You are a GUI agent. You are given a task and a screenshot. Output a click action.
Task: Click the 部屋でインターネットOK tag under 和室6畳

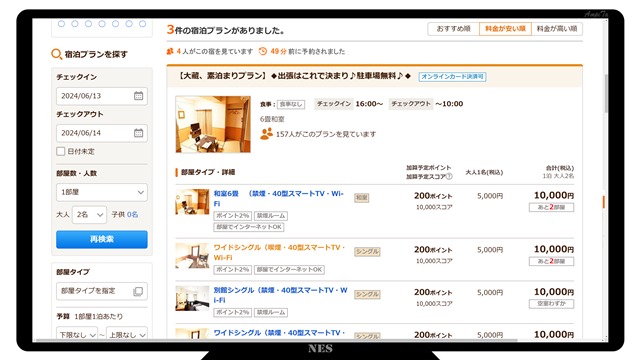249,227
